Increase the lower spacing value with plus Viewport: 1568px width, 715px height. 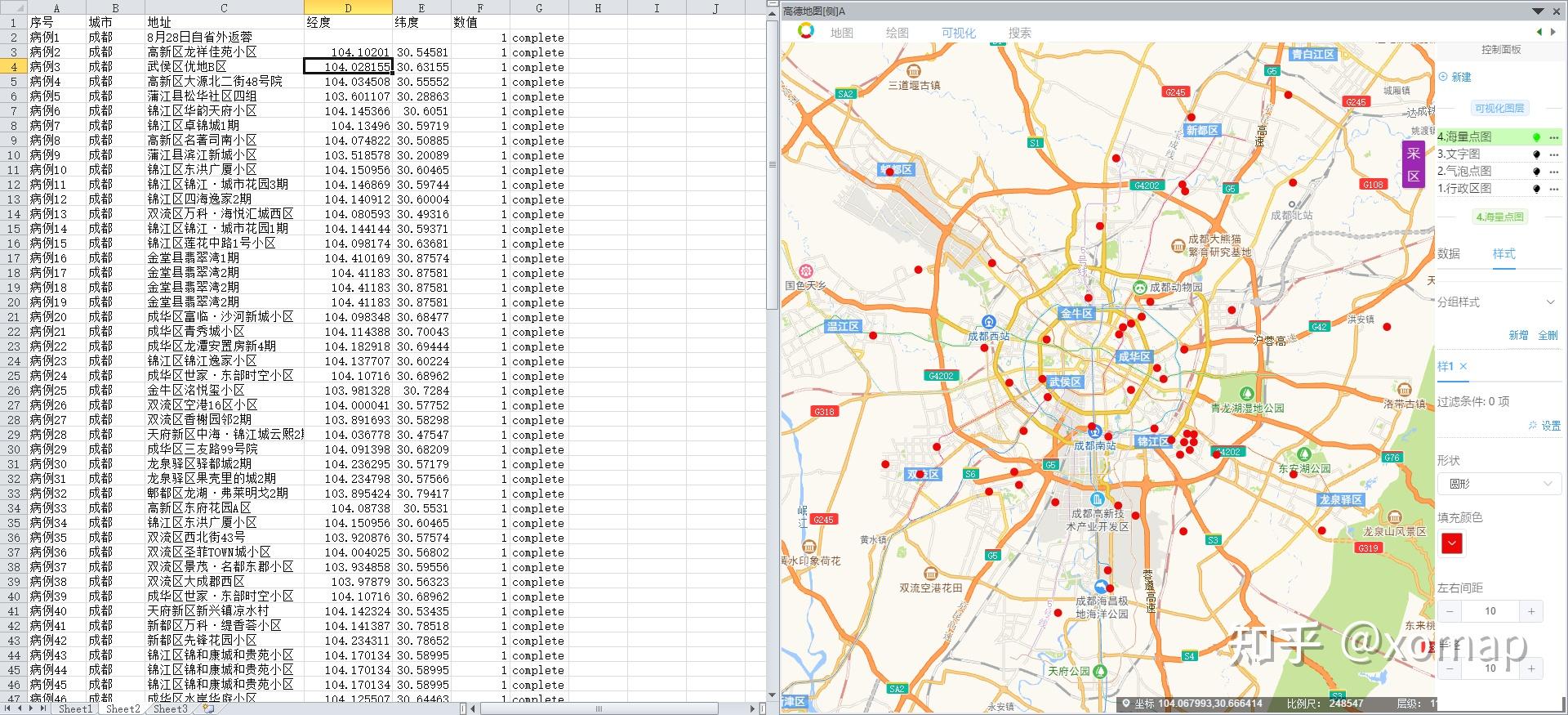pos(1531,668)
